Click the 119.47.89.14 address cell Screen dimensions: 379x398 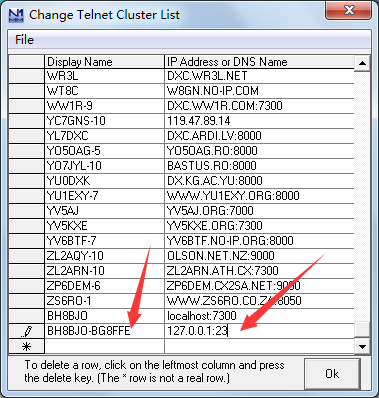pyautogui.click(x=259, y=121)
